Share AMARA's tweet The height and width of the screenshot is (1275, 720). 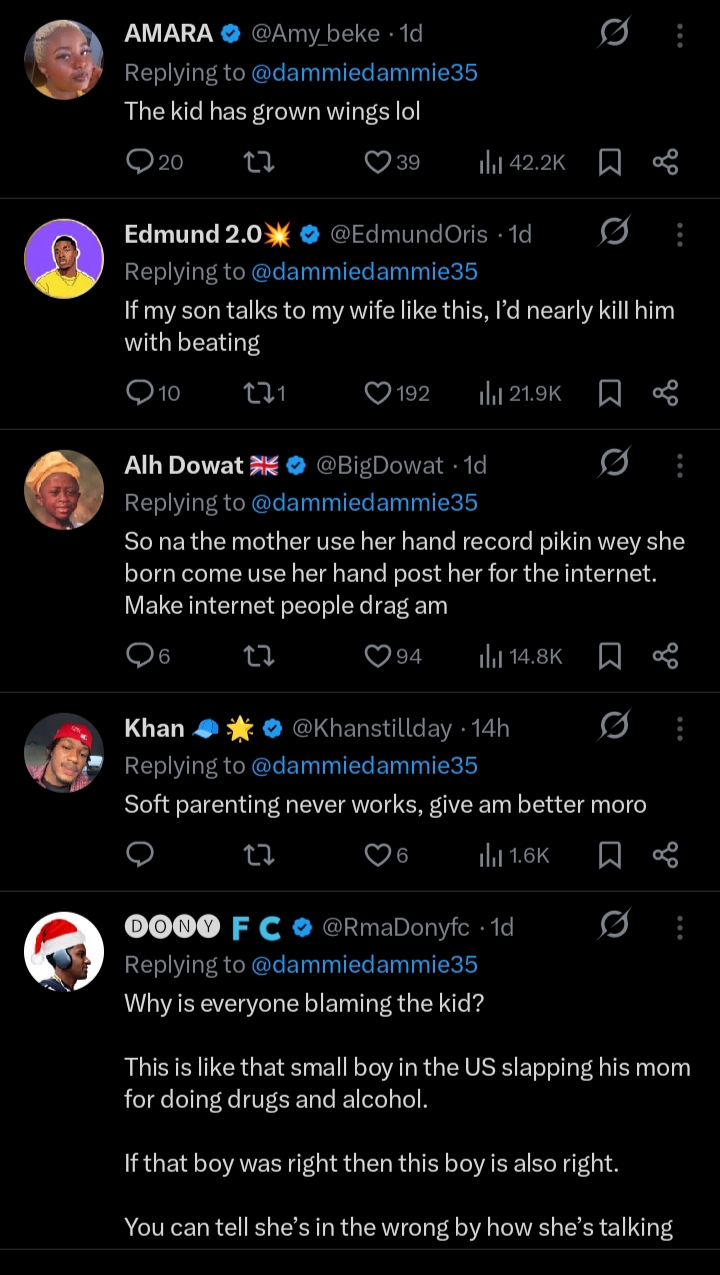pos(665,162)
